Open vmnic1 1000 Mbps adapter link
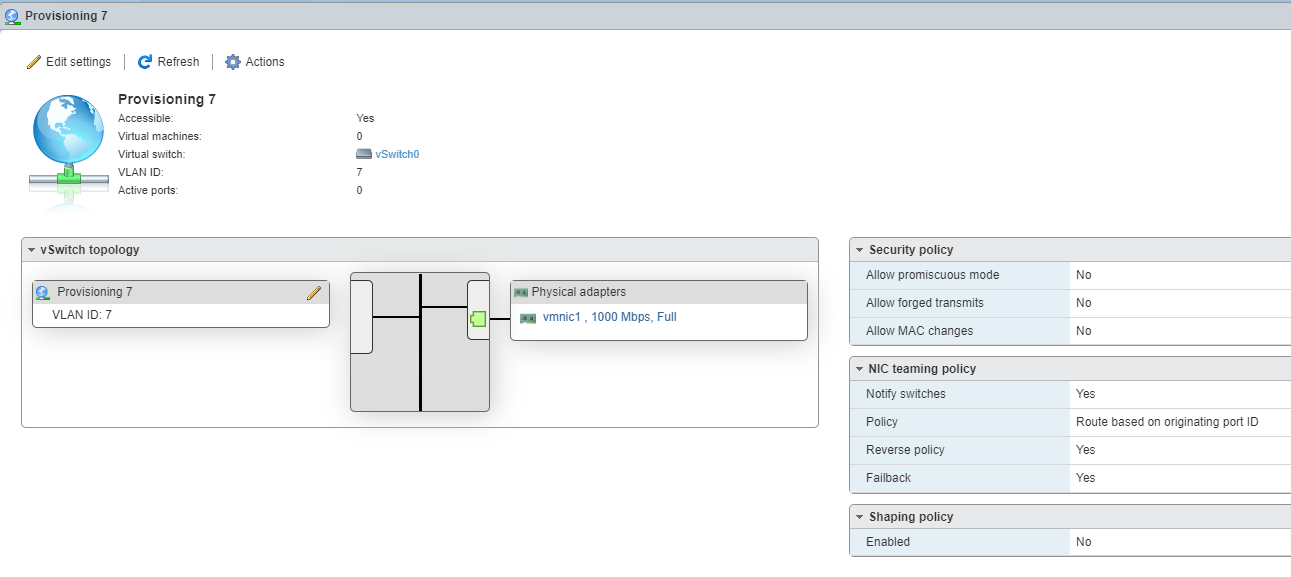Image resolution: width=1291 pixels, height=577 pixels. [x=610, y=317]
